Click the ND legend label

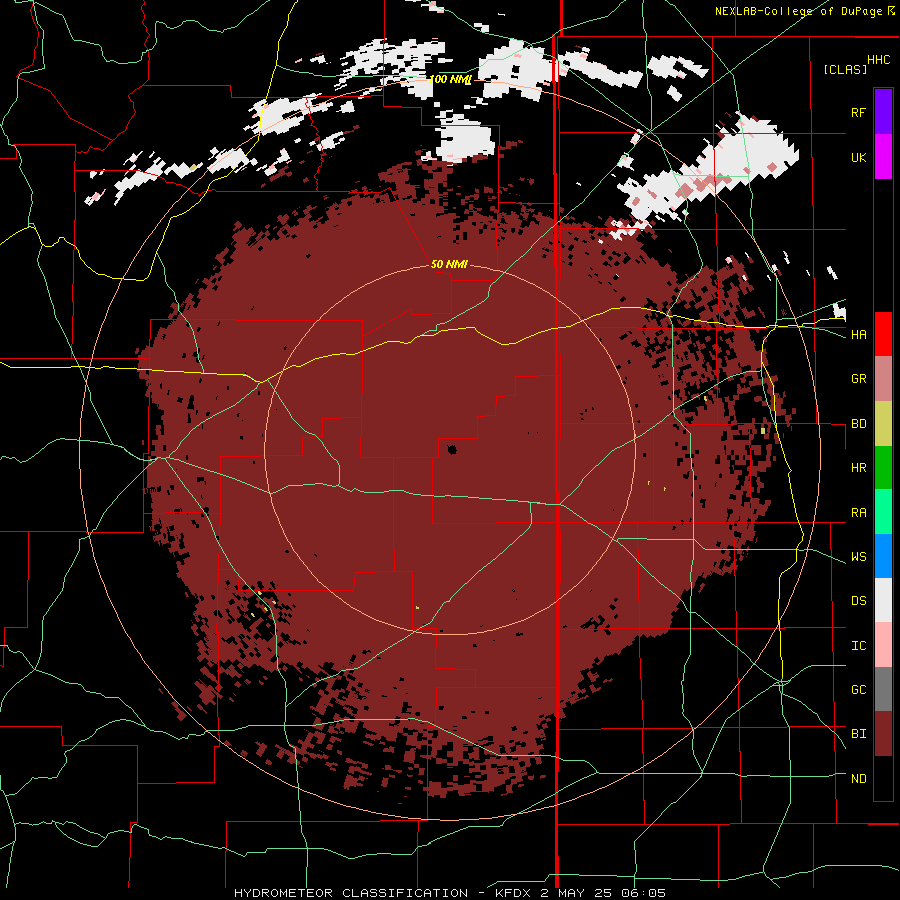(858, 779)
